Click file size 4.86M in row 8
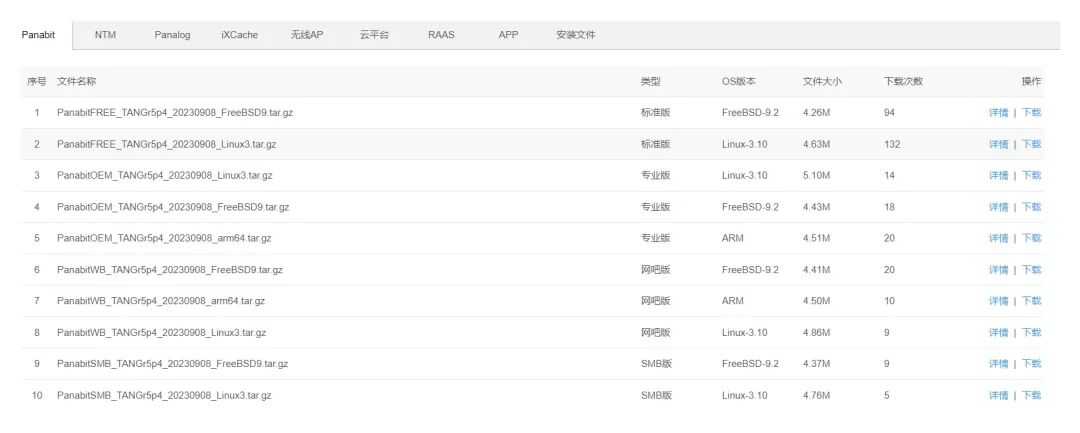Viewport: 1080px width, 433px height. click(x=816, y=332)
